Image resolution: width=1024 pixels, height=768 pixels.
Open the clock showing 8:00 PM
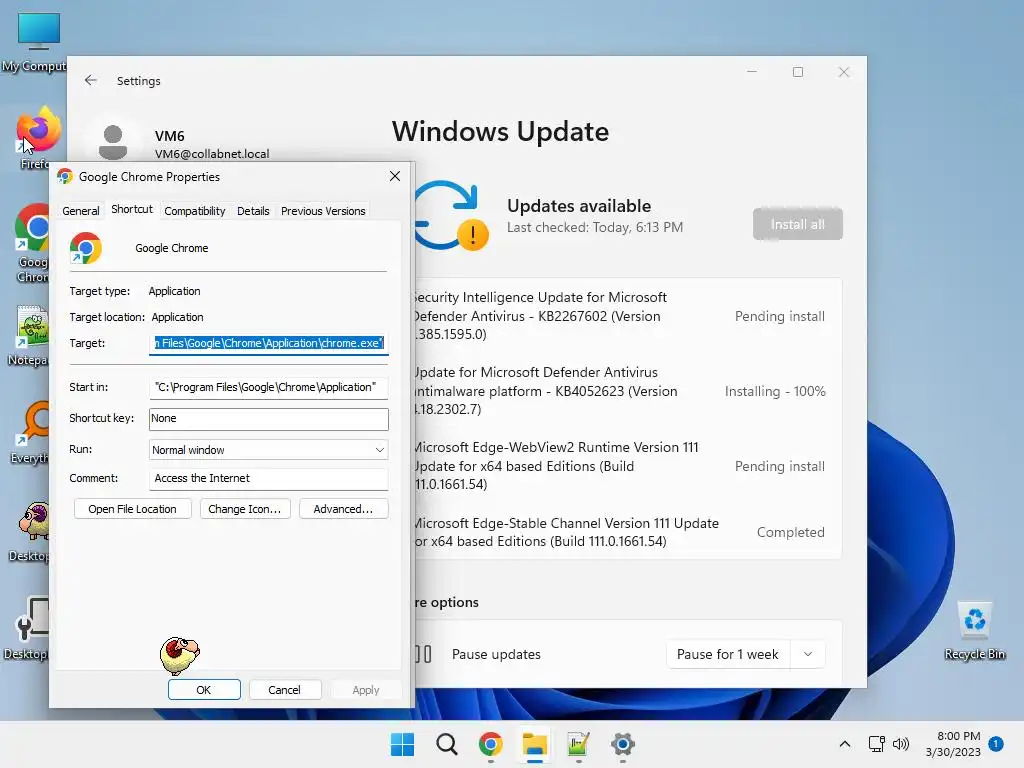click(953, 744)
